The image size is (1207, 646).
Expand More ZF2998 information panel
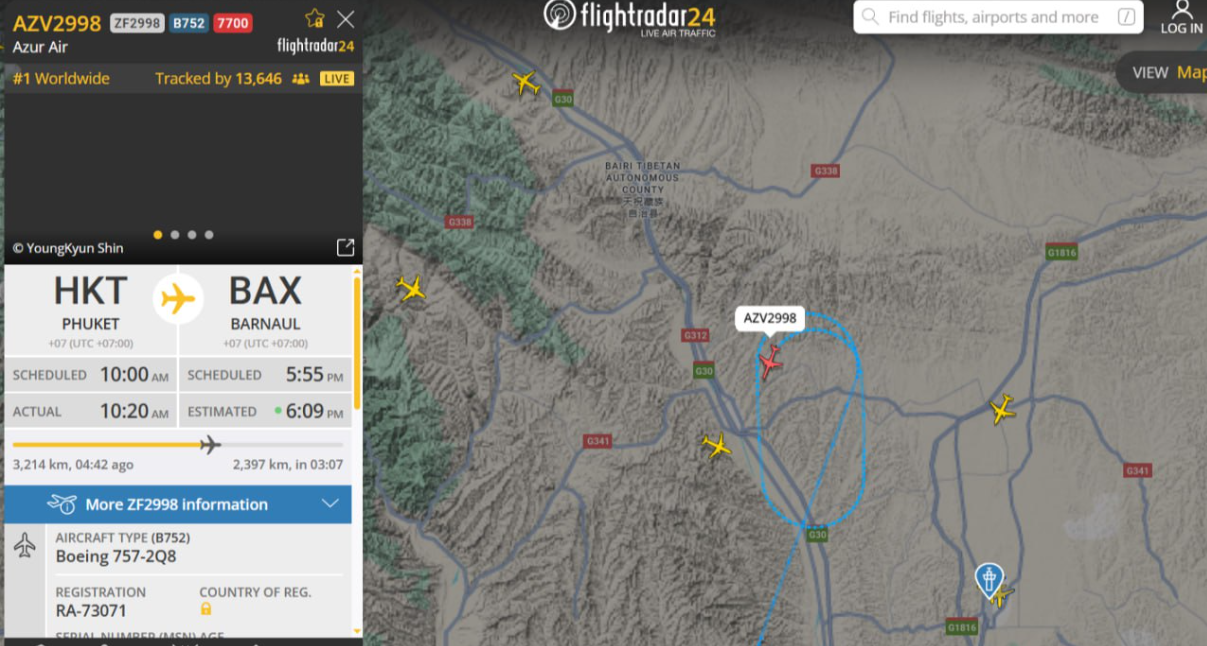click(x=178, y=504)
